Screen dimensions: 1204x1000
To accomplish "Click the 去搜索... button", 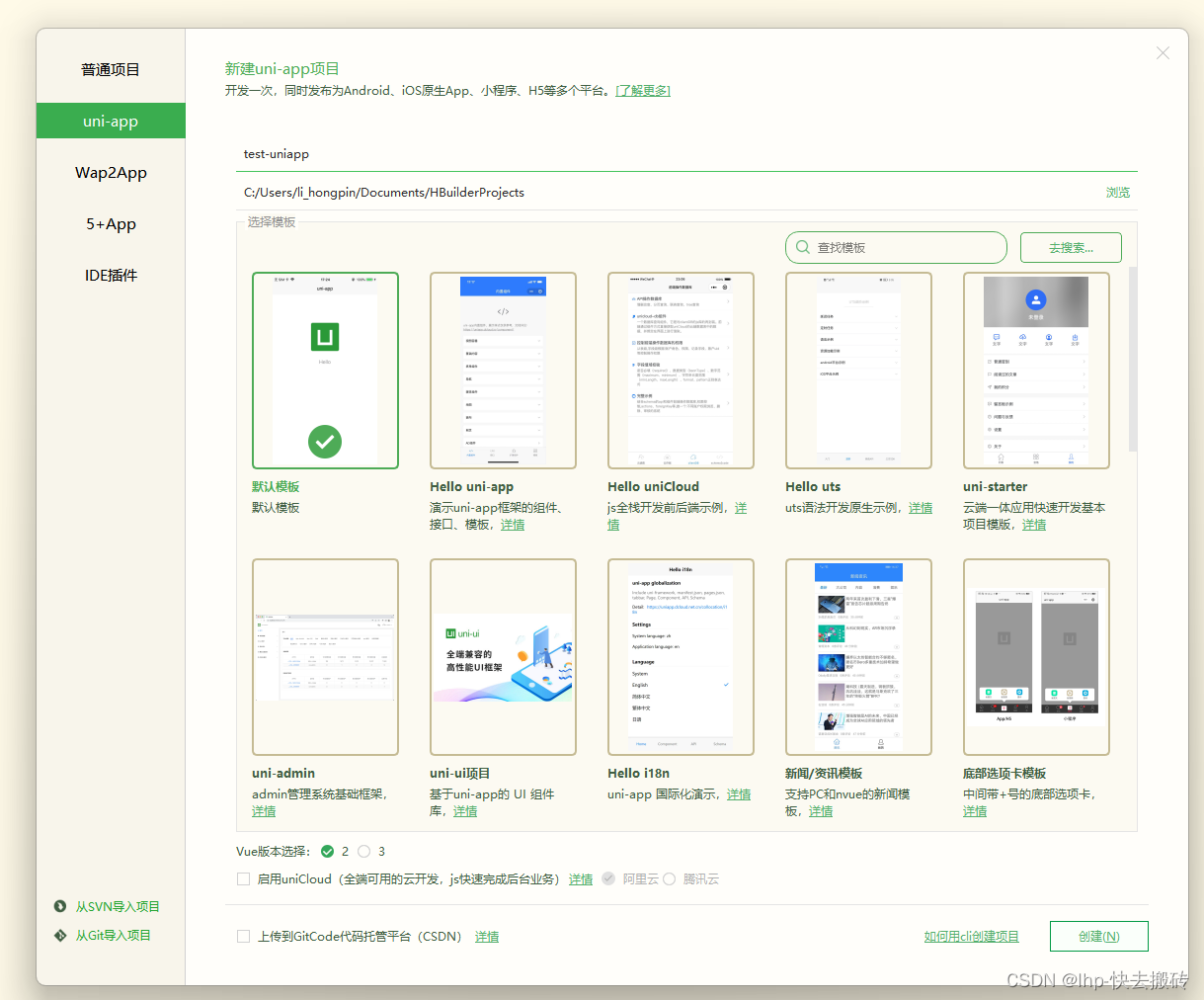I will 1071,247.
